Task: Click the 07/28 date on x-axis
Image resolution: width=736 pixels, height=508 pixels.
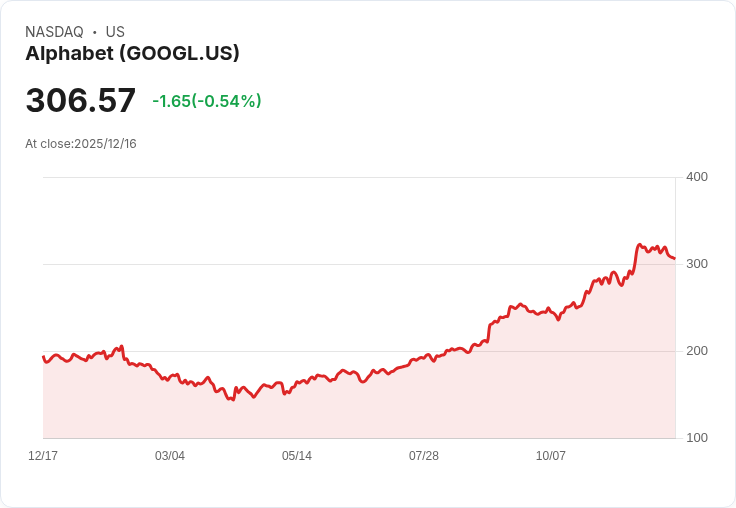Action: click(x=424, y=456)
